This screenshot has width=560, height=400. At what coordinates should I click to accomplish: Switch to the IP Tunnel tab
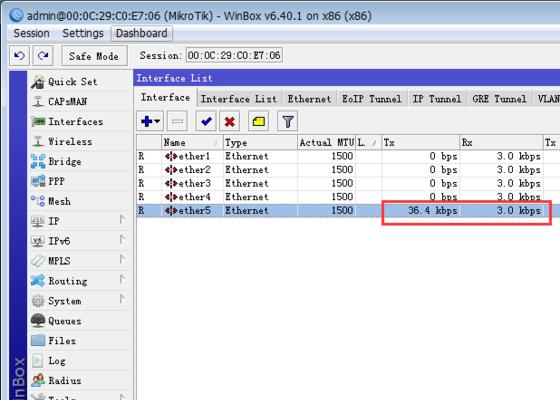[x=437, y=99]
